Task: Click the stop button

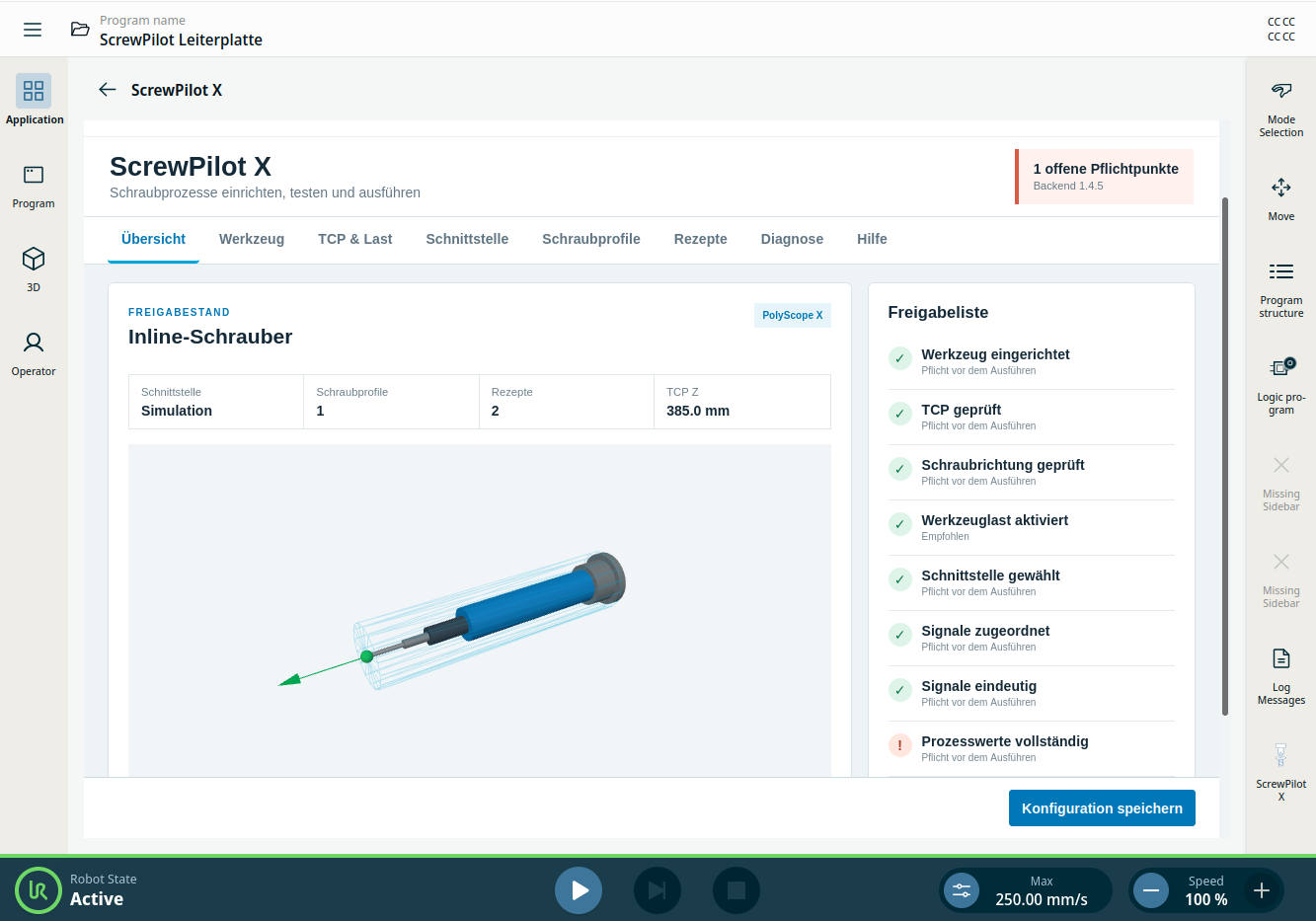Action: point(736,890)
